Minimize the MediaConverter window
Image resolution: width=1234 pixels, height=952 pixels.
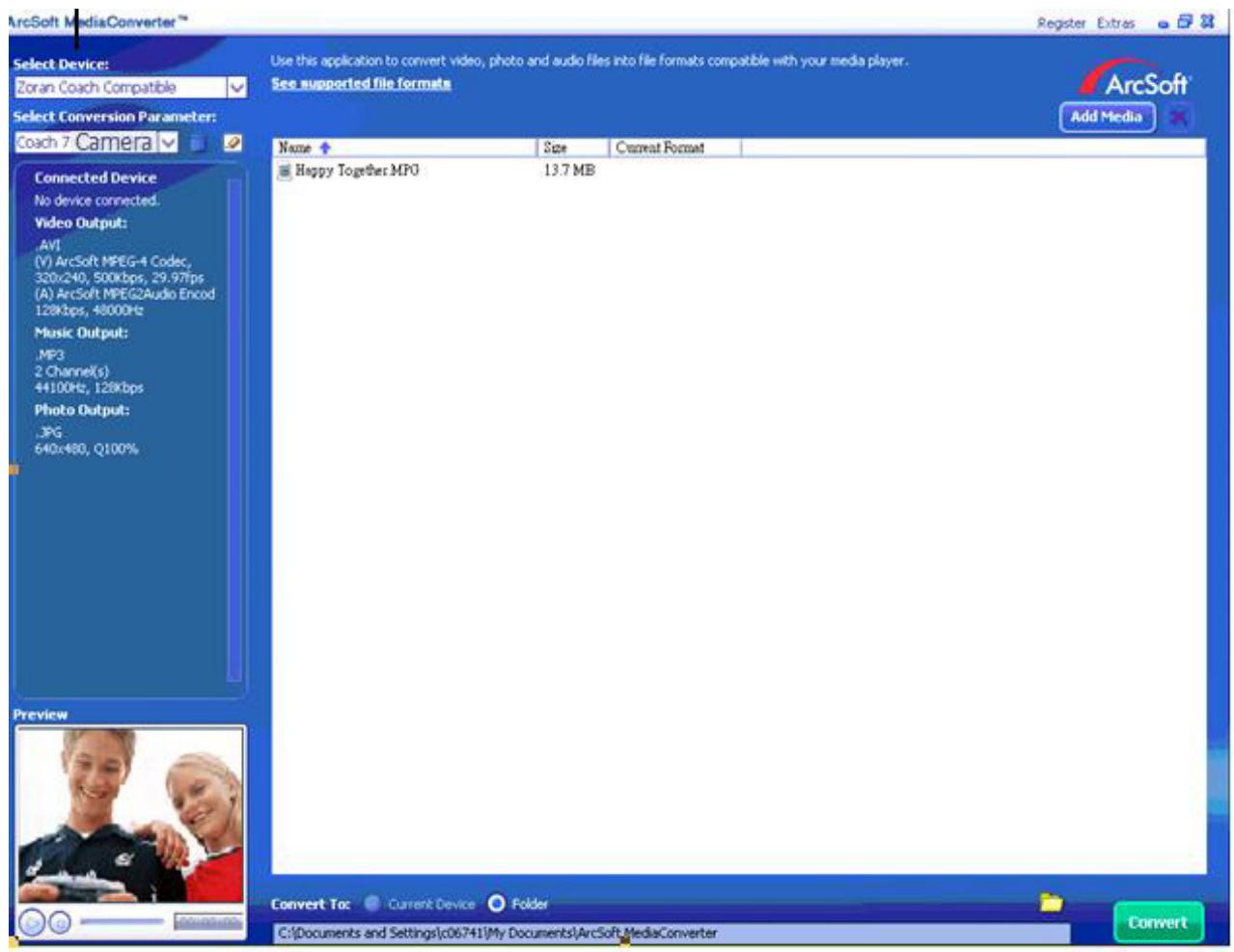point(1164,24)
